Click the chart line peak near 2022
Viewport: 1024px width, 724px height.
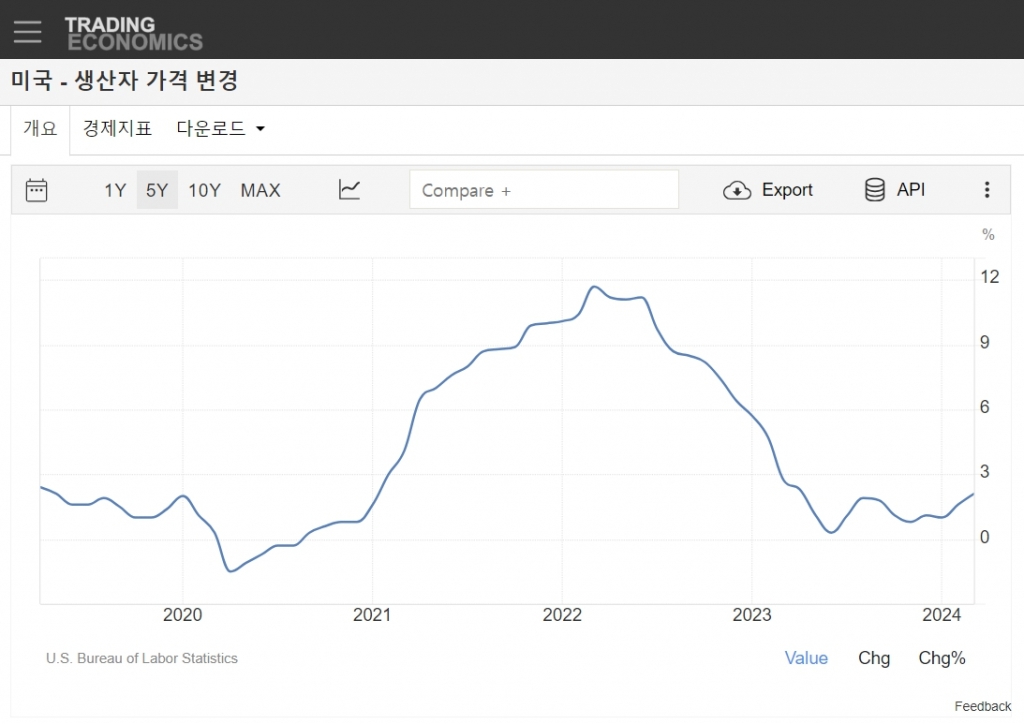594,287
